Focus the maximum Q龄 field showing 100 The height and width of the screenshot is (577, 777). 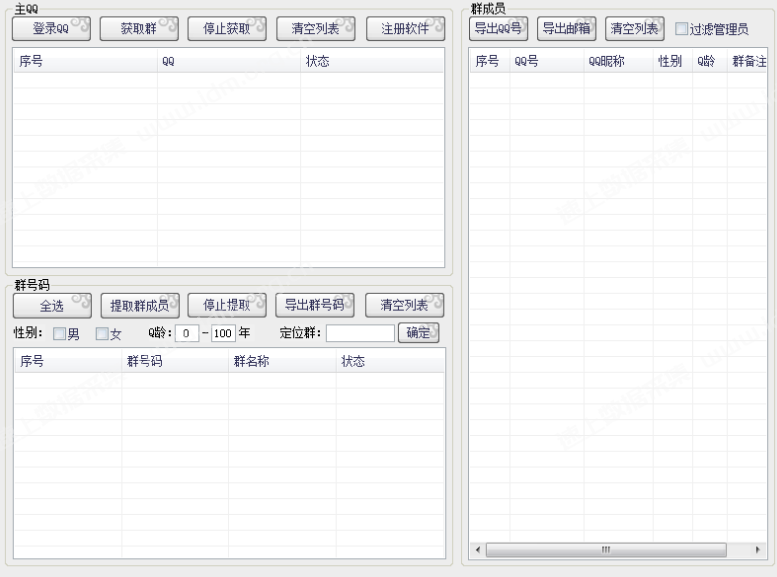tap(223, 333)
